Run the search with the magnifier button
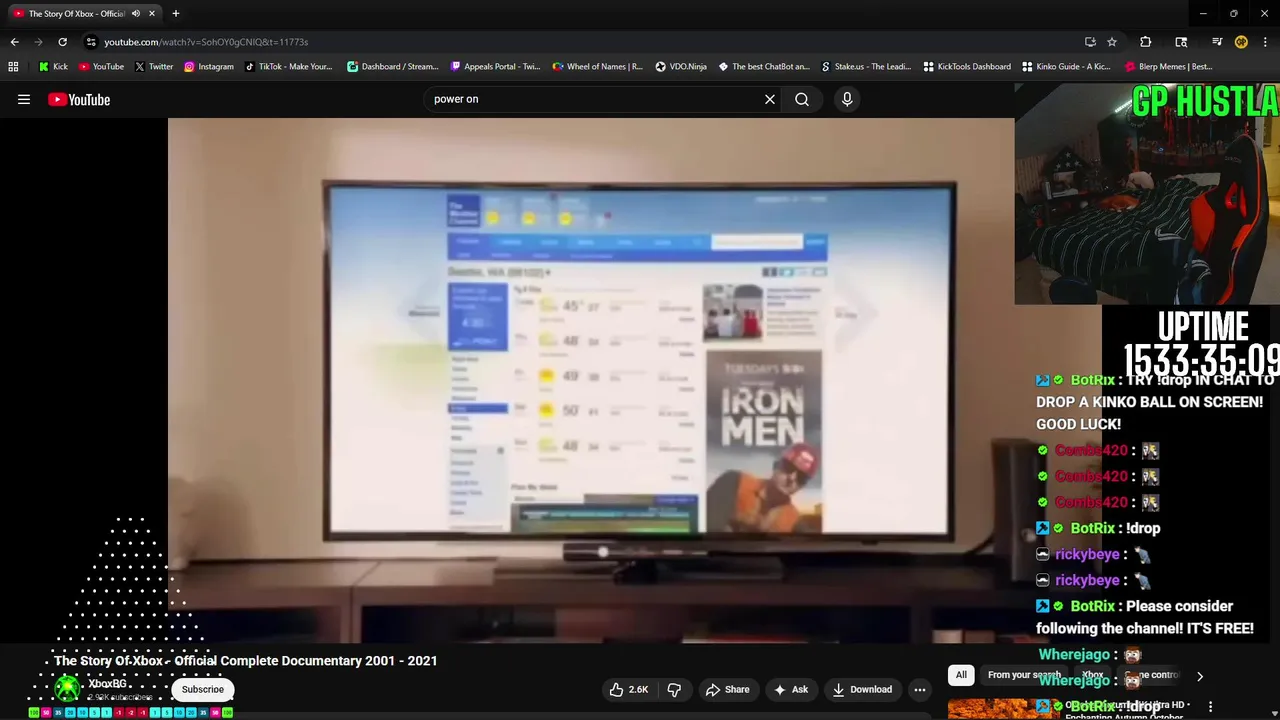Viewport: 1280px width, 720px height. (802, 99)
